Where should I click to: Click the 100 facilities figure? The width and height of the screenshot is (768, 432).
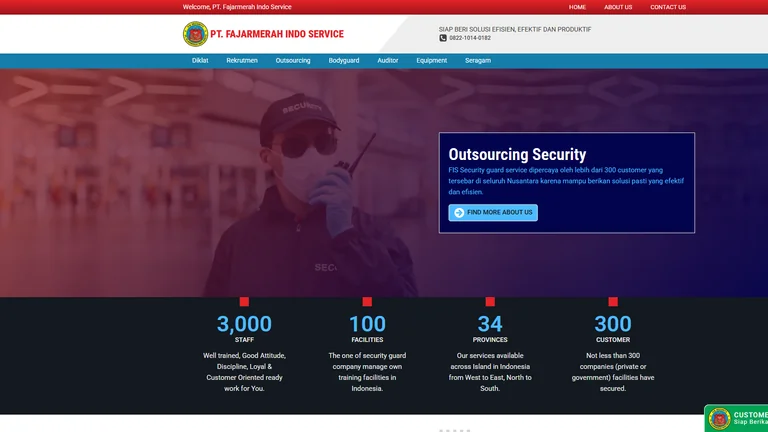(x=367, y=324)
